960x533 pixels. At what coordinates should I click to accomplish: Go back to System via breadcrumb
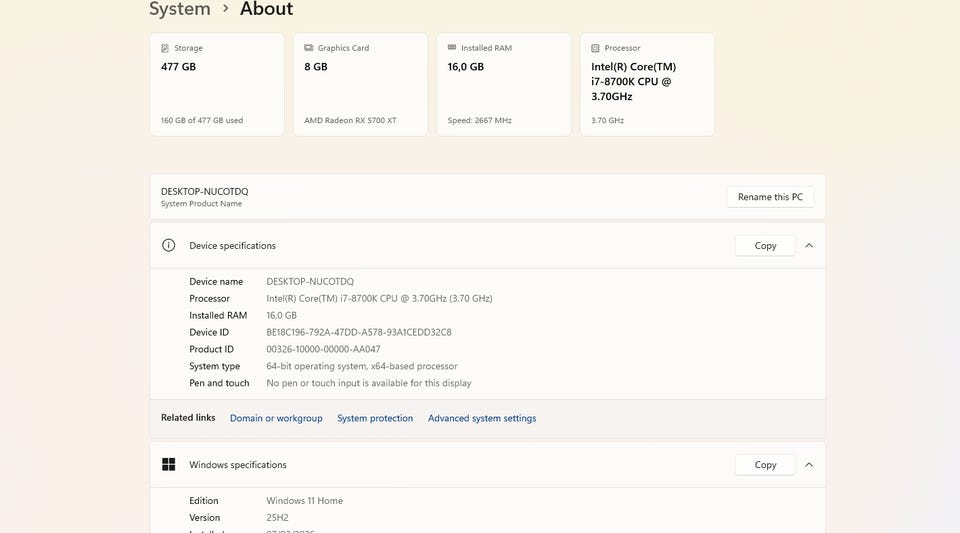tap(180, 9)
